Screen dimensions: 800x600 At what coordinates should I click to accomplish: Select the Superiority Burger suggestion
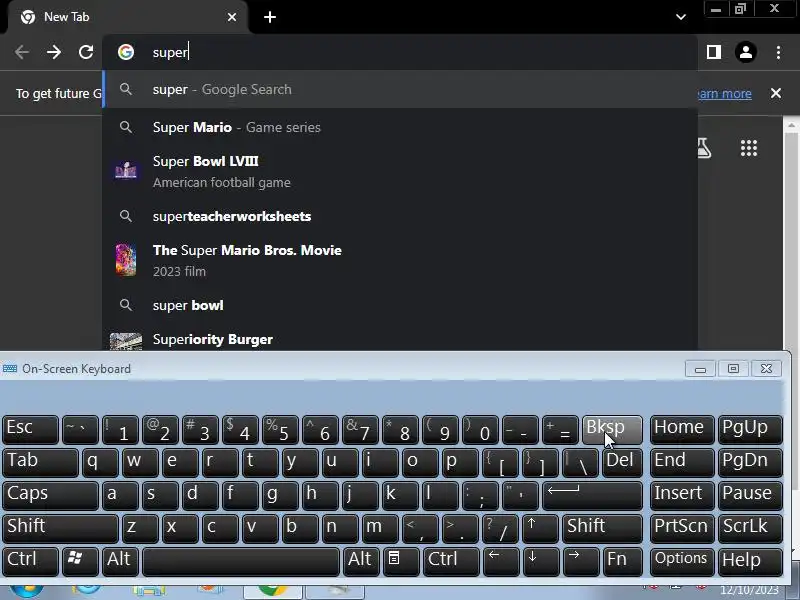400,339
